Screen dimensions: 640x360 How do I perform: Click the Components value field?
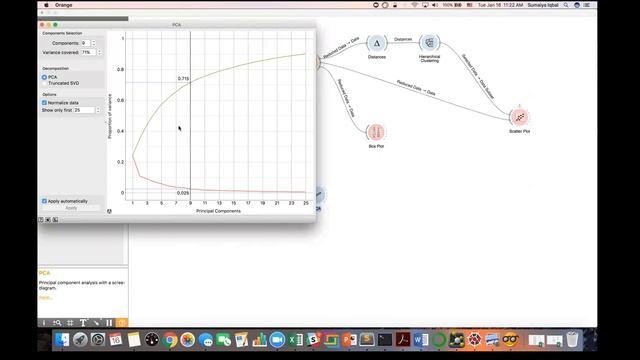tap(85, 43)
